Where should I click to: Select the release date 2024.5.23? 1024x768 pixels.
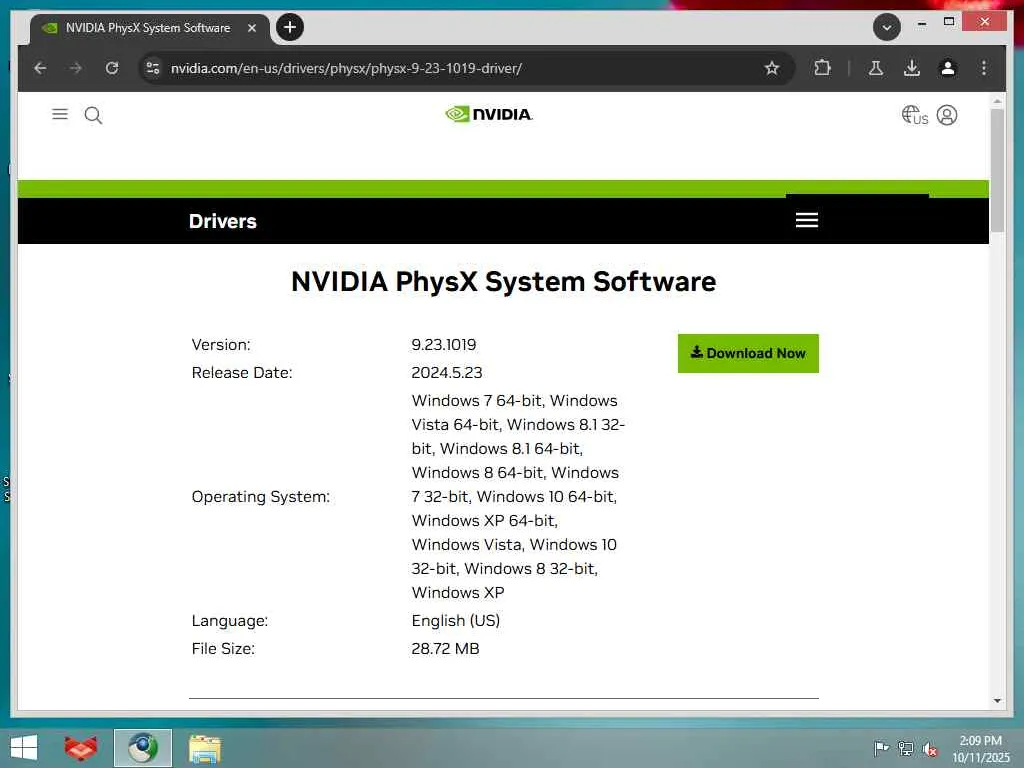pyautogui.click(x=447, y=372)
